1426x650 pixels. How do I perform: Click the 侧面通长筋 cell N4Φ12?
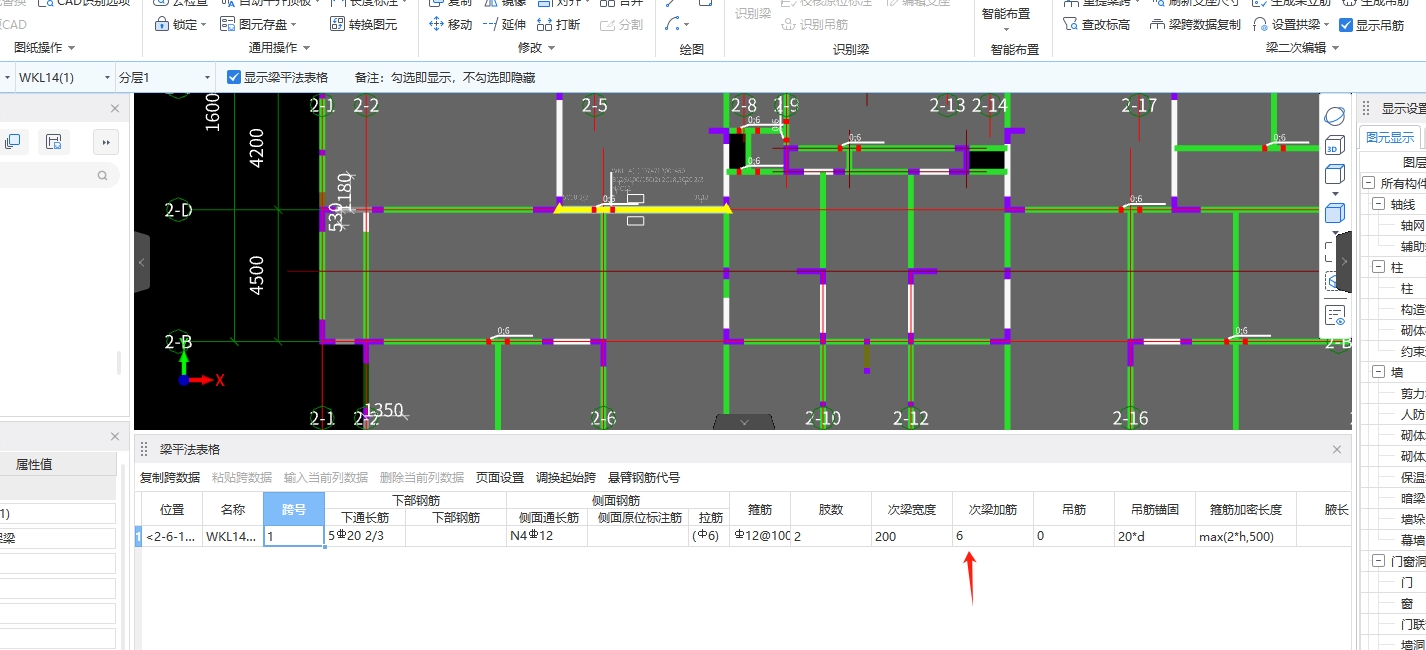click(547, 536)
